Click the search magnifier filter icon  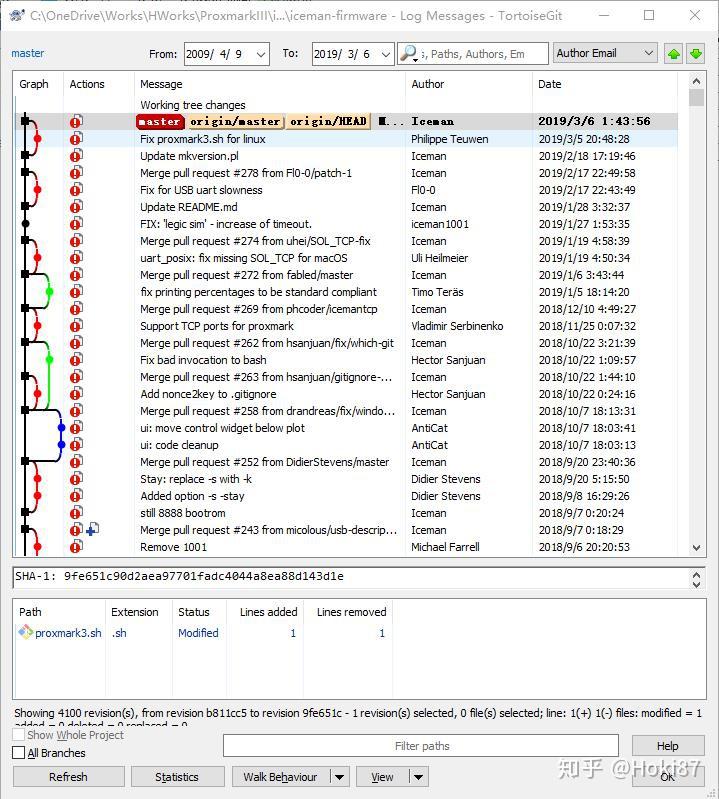[409, 54]
